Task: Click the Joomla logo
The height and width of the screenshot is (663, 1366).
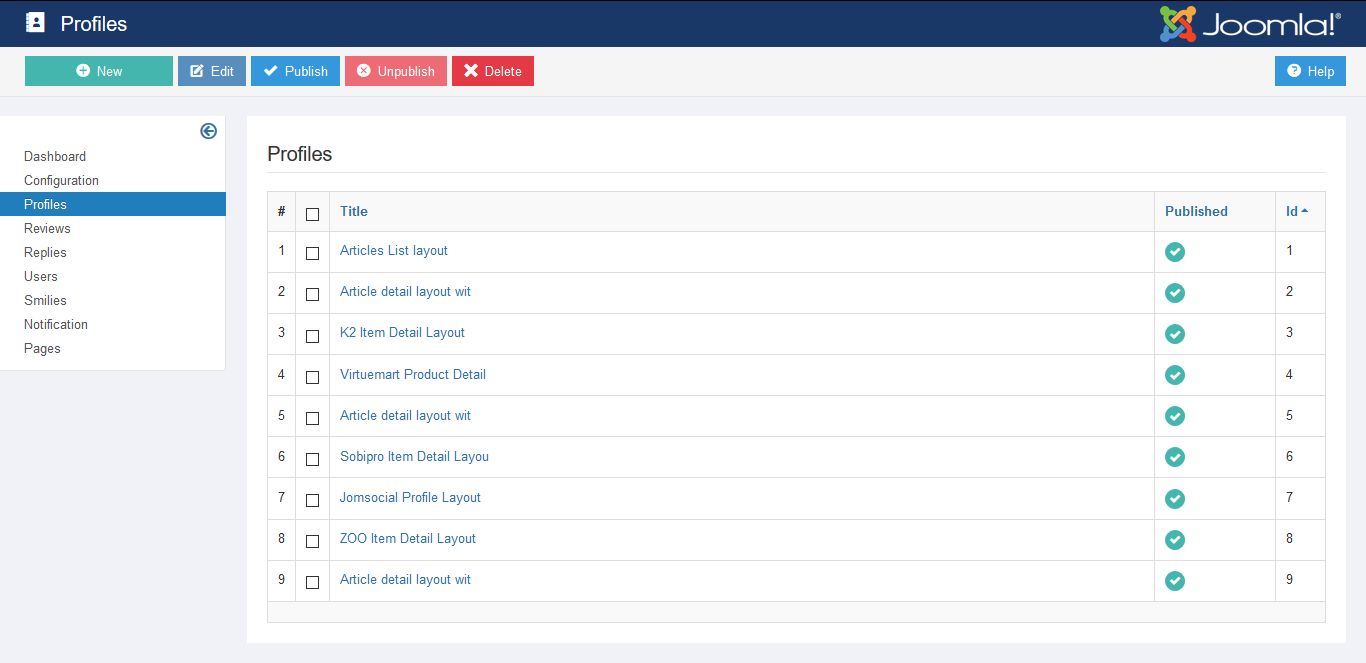Action: 1249,23
